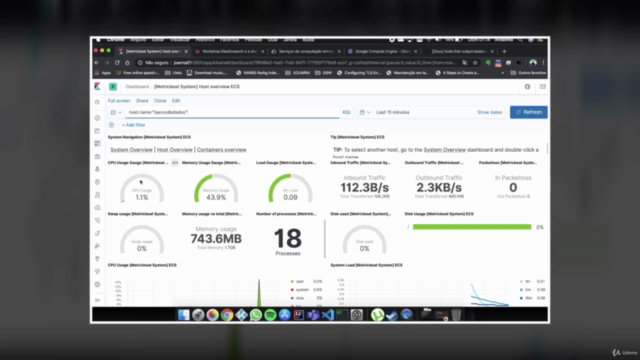Click the browser address bar URL

click(314, 63)
